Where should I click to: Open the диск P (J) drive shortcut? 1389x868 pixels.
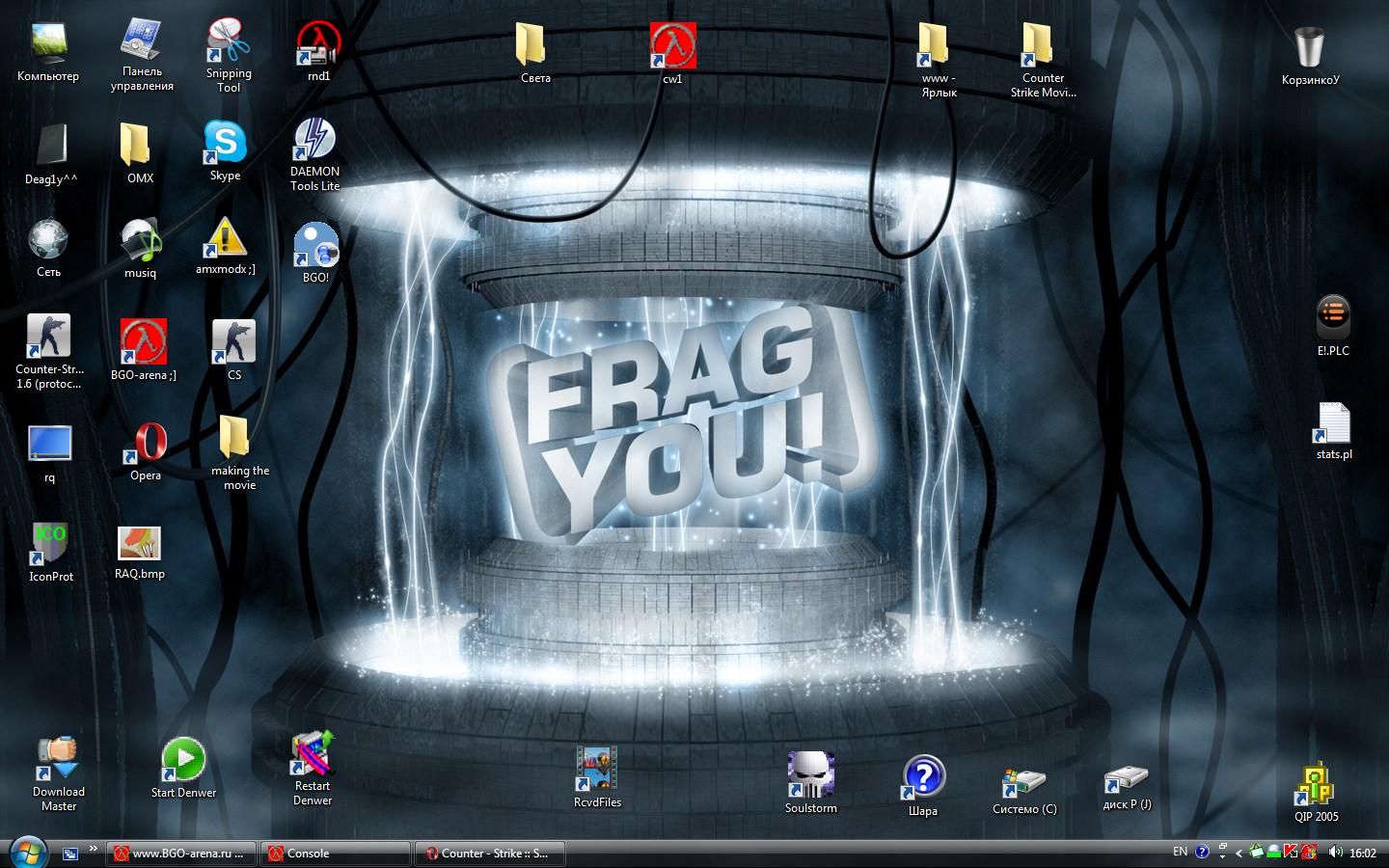[1127, 789]
